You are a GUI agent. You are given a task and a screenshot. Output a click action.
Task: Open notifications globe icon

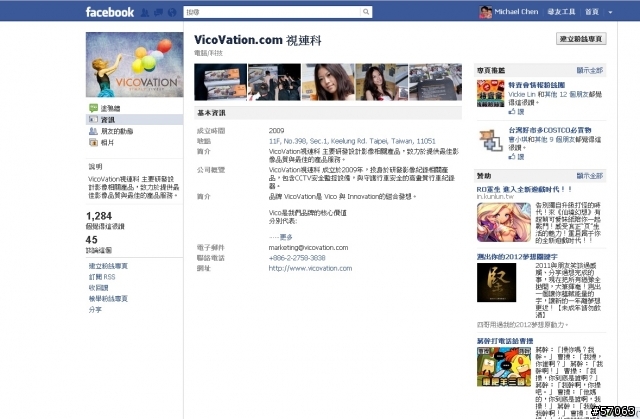(x=172, y=13)
